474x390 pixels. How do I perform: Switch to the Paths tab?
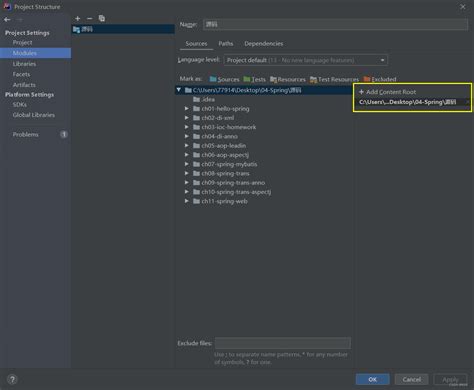(226, 44)
